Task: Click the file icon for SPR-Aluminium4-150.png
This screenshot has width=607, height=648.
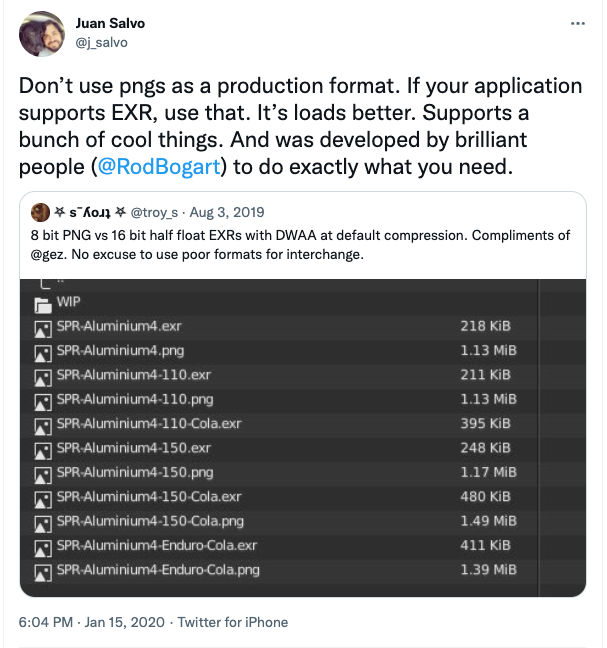Action: click(x=42, y=474)
